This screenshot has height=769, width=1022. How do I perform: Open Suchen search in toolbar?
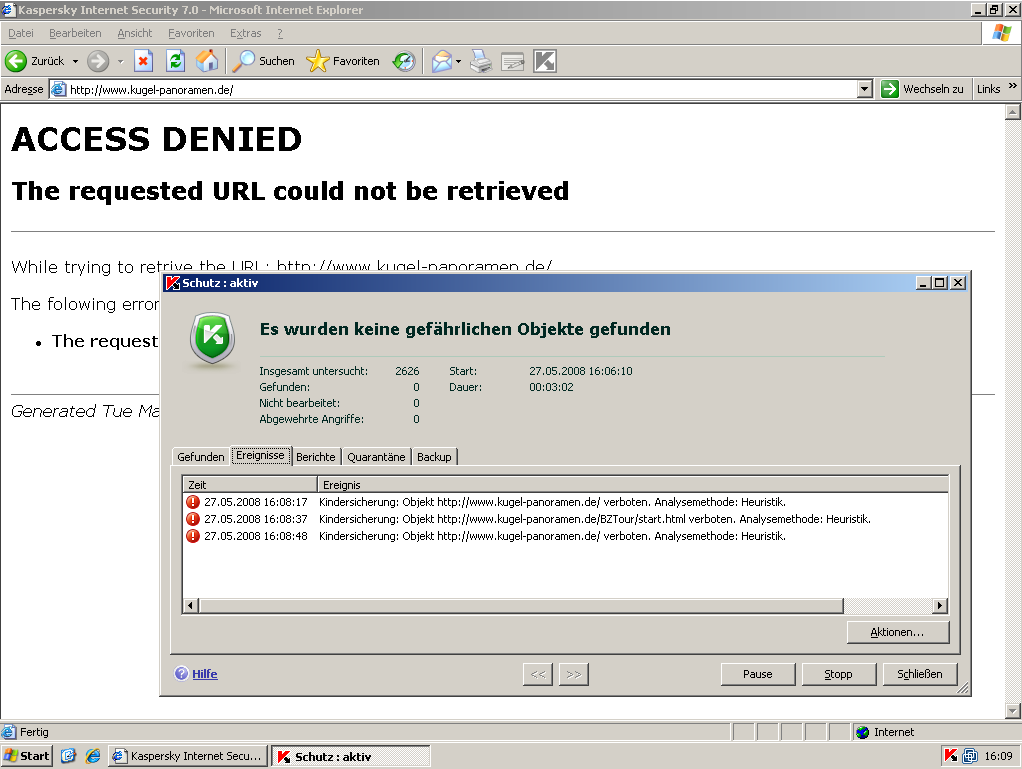point(264,61)
